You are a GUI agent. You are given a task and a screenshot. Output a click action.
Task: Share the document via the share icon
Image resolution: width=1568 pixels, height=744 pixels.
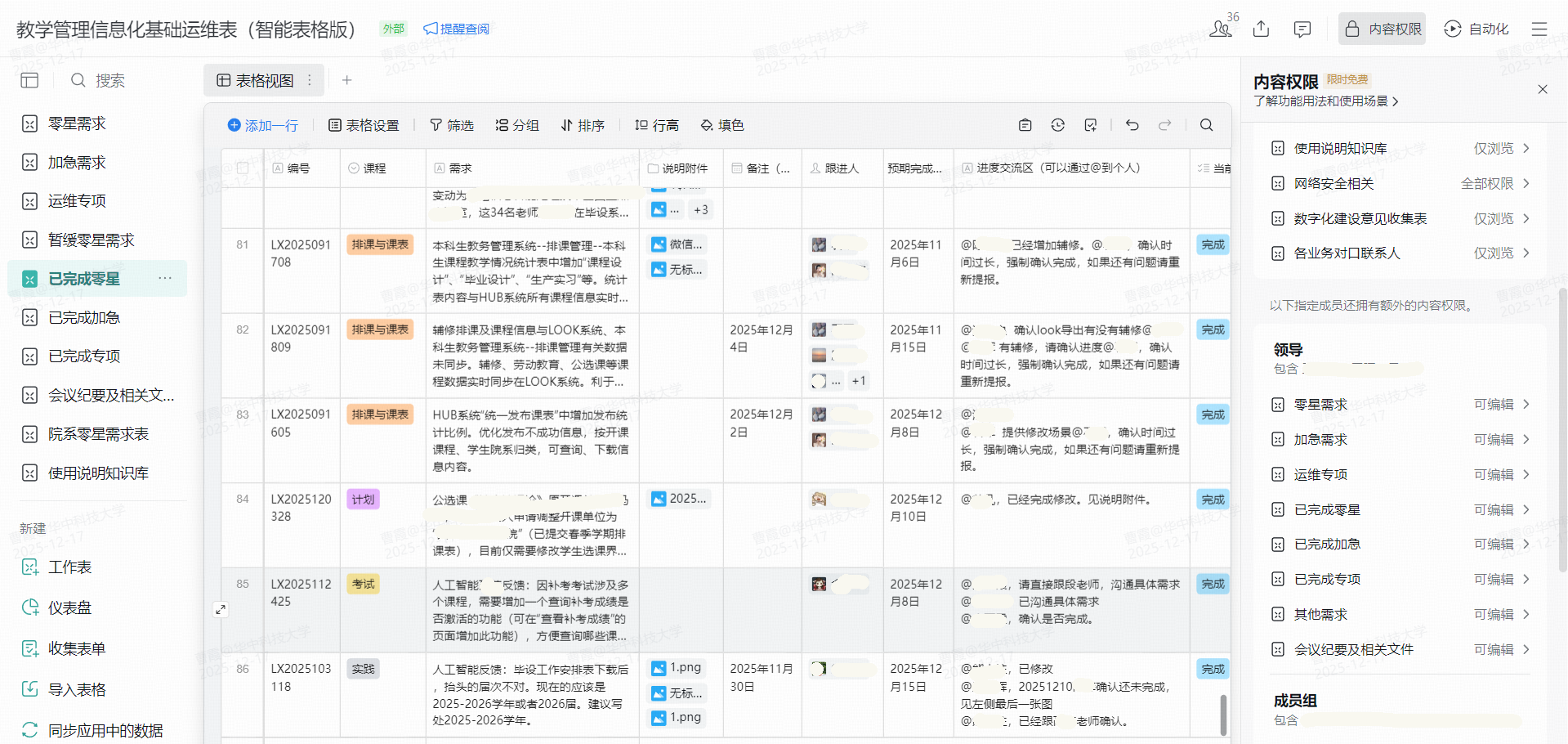click(1261, 29)
